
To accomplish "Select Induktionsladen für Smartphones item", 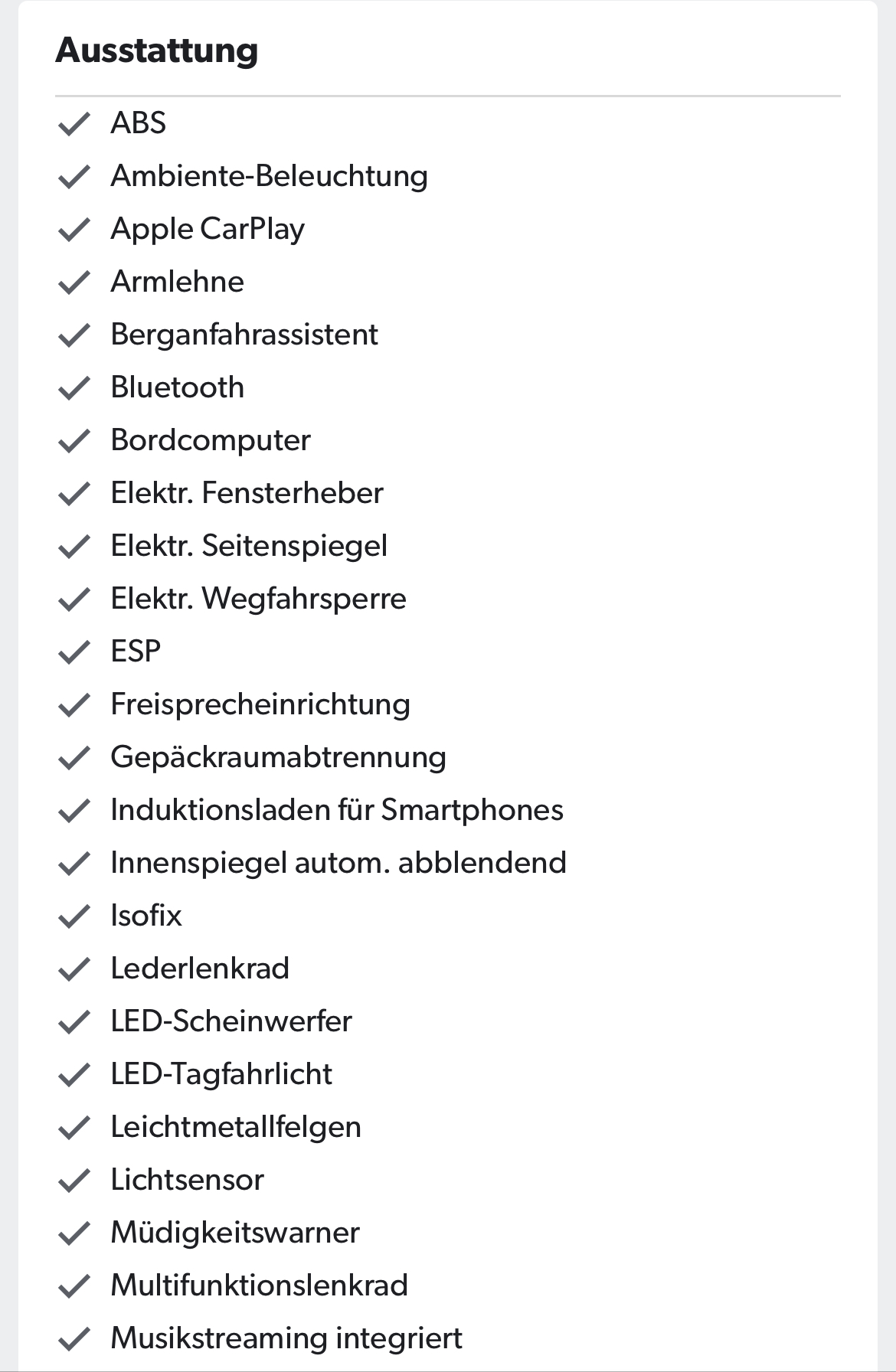I will coord(337,810).
